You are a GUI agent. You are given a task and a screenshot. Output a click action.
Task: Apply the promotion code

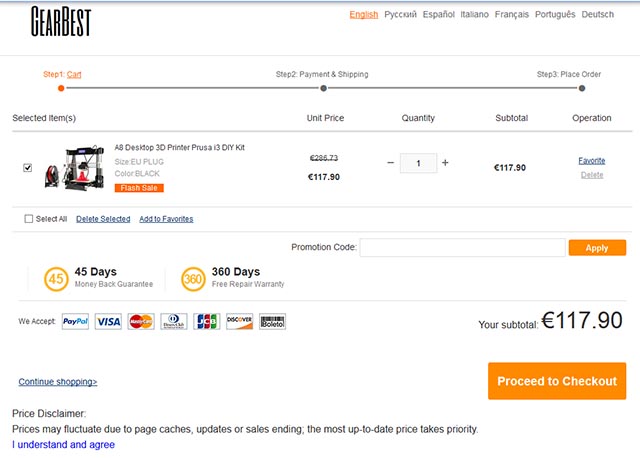(597, 248)
